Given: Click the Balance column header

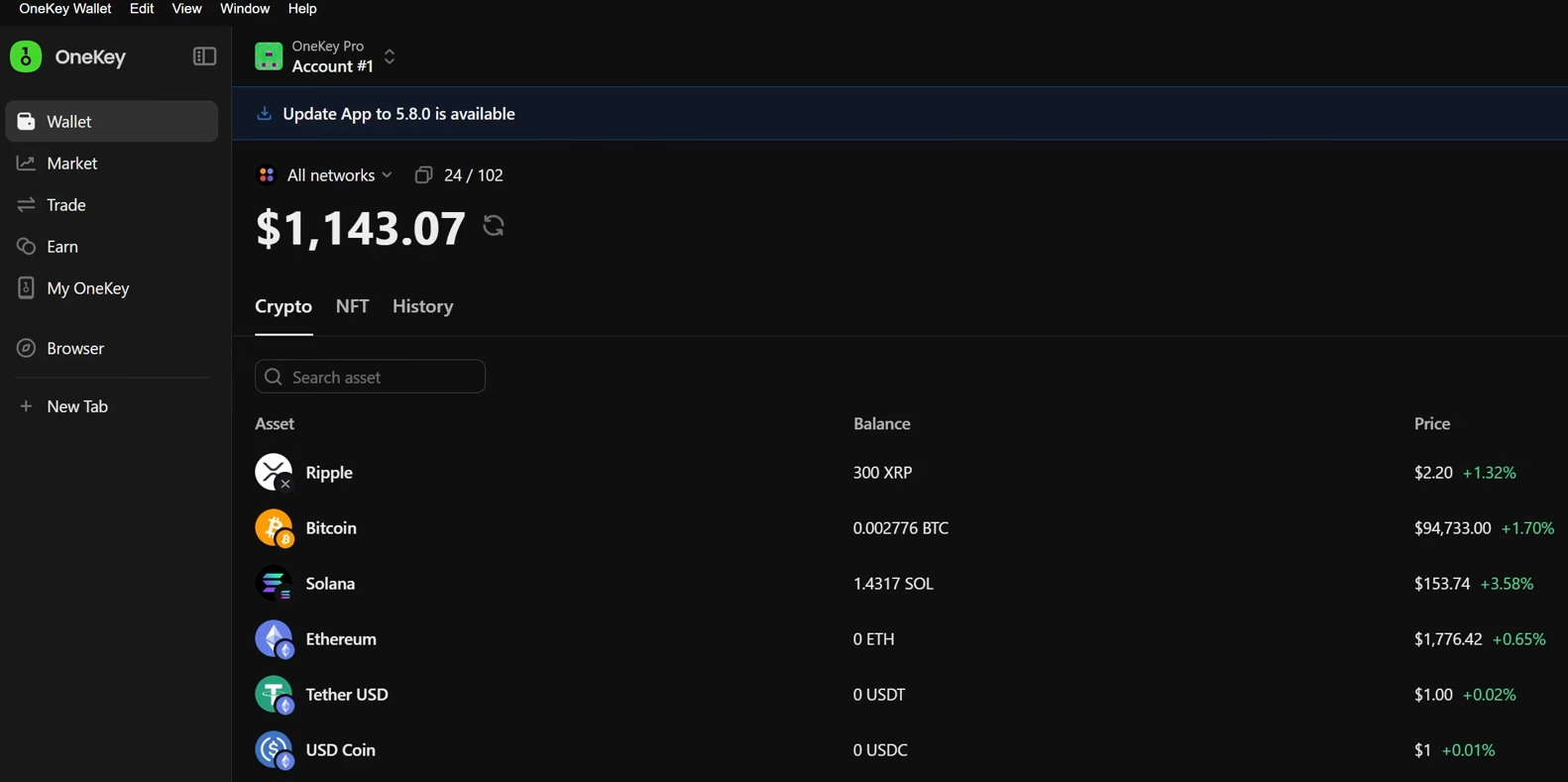Looking at the screenshot, I should pos(882,423).
